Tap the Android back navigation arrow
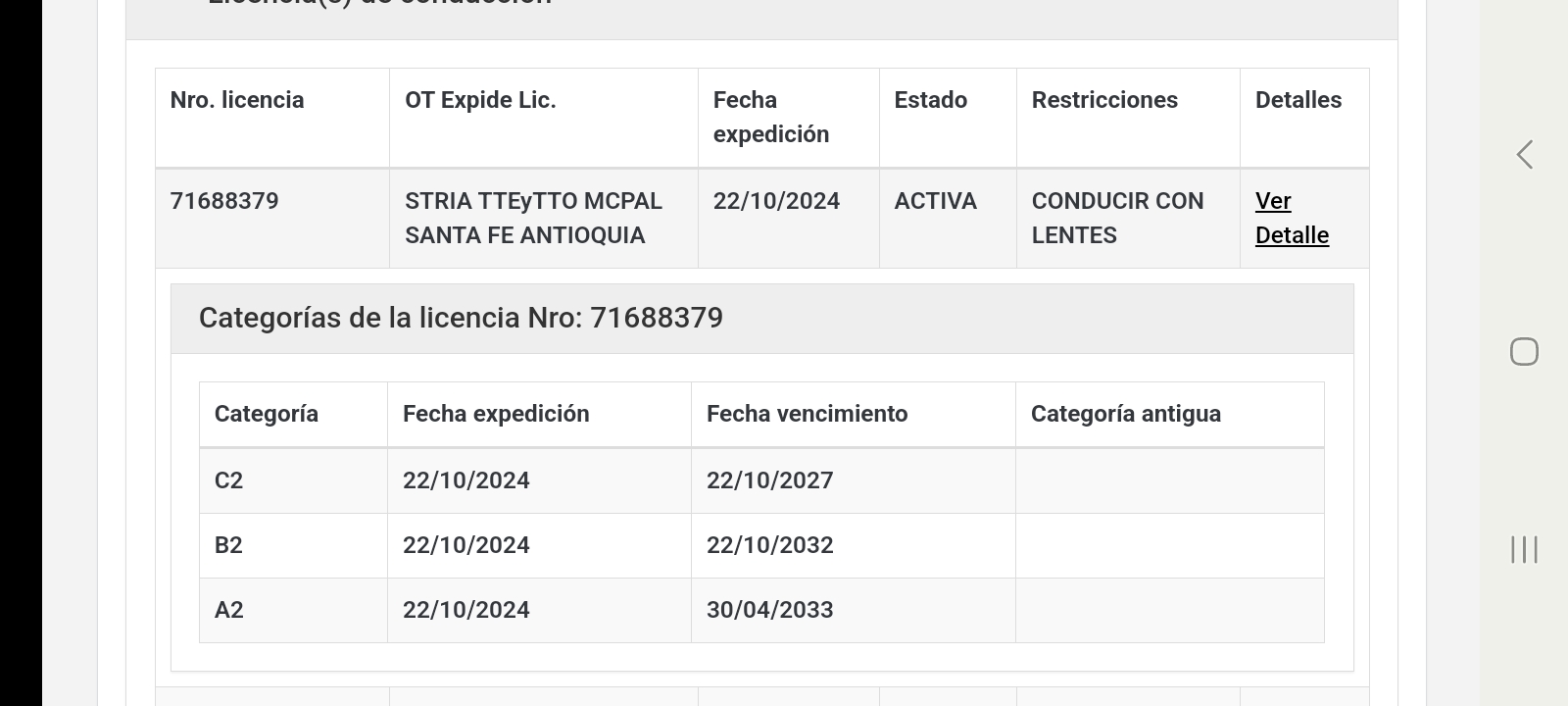1568x706 pixels. pos(1524,155)
